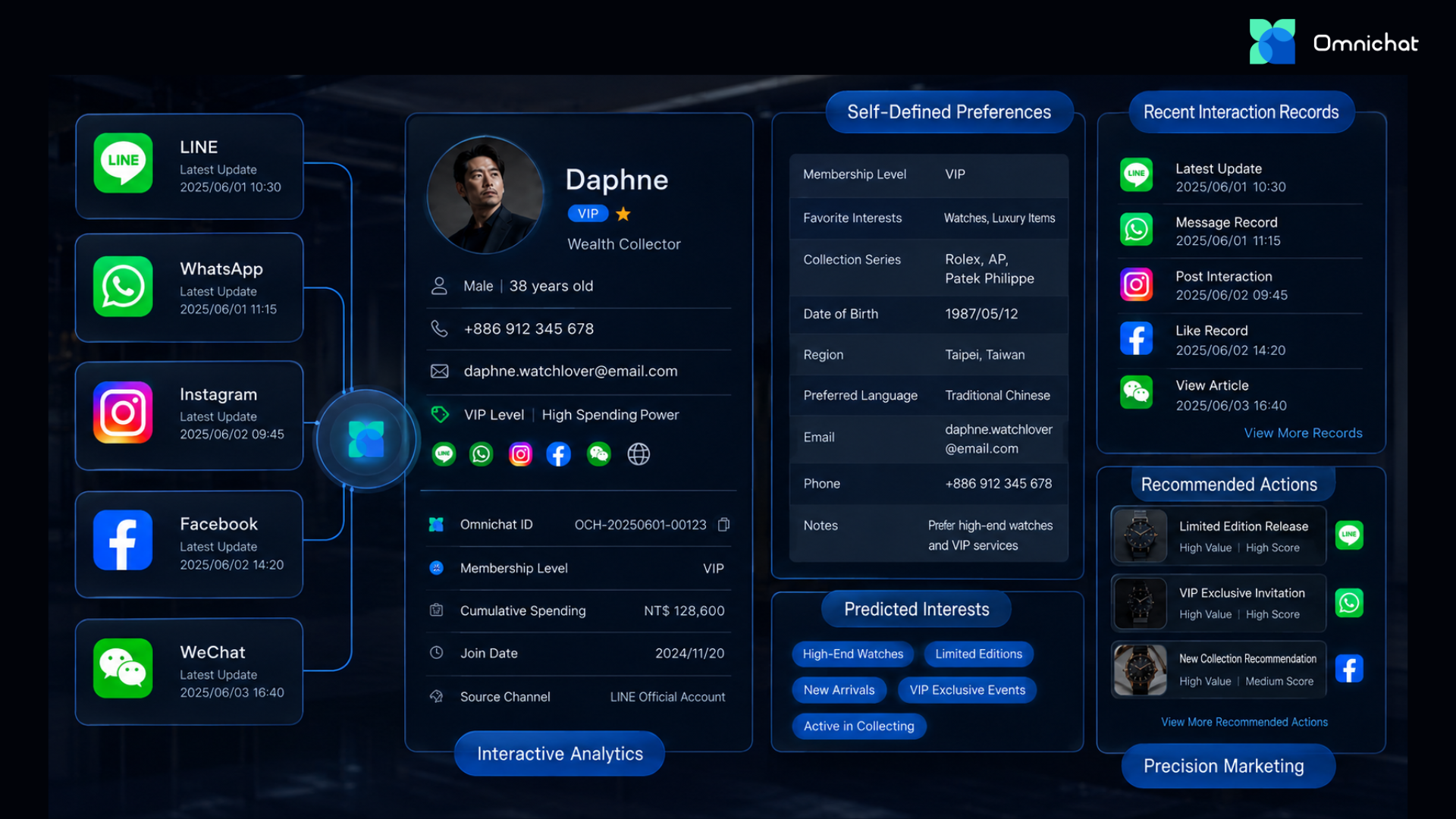The image size is (1456, 819).
Task: Click the clock icon beside Join Date
Action: [436, 652]
